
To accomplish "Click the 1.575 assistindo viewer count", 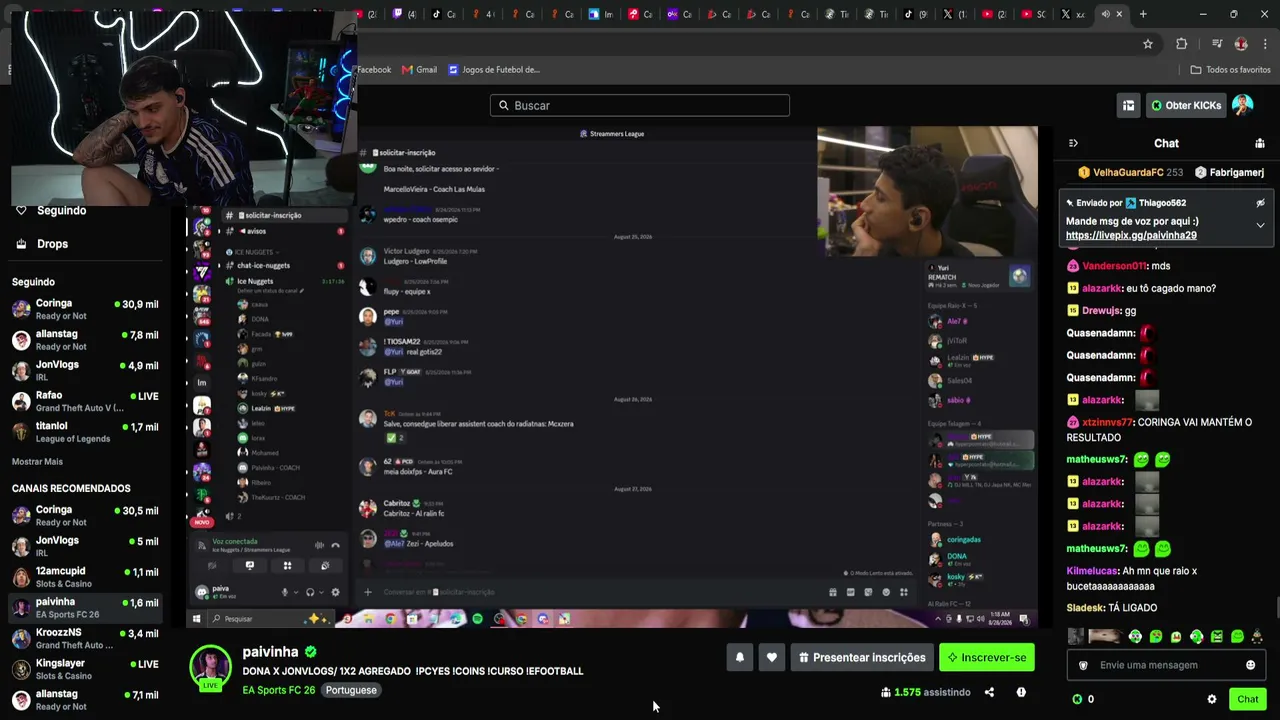I will point(926,692).
